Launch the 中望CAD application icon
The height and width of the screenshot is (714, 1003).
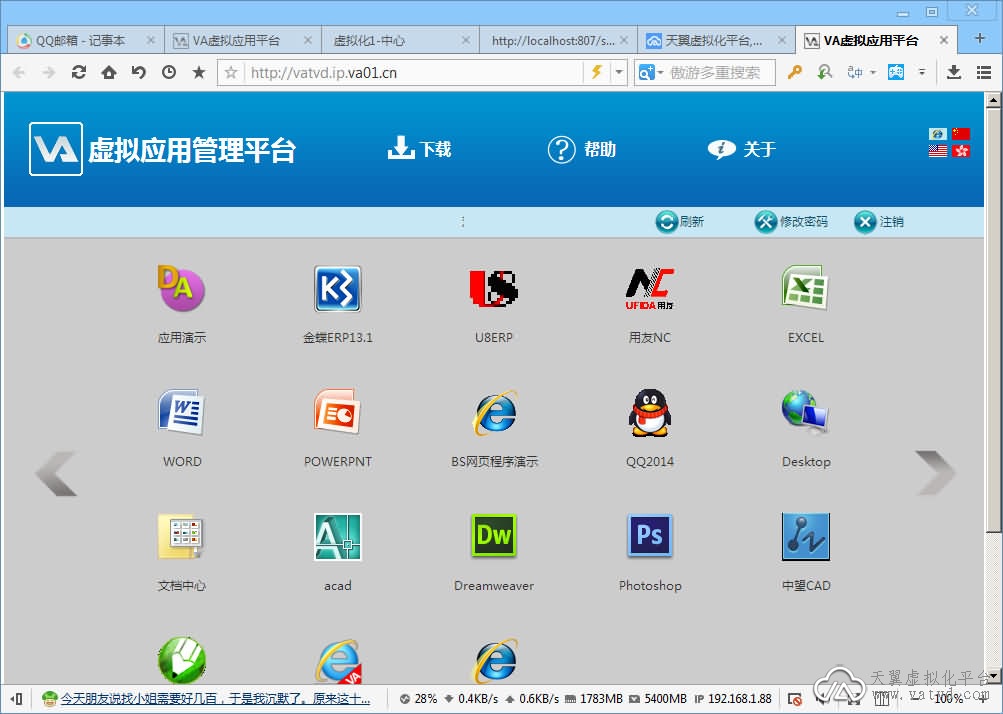[805, 537]
